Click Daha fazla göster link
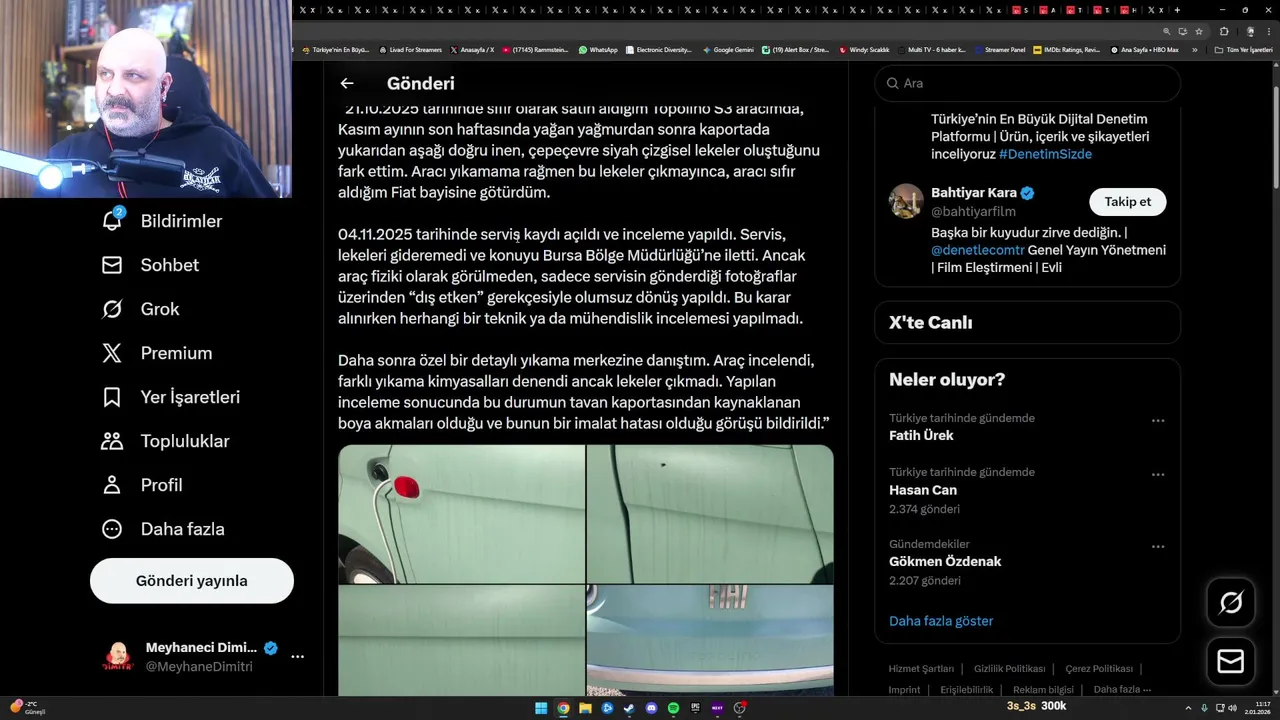The height and width of the screenshot is (720, 1280). coord(941,621)
